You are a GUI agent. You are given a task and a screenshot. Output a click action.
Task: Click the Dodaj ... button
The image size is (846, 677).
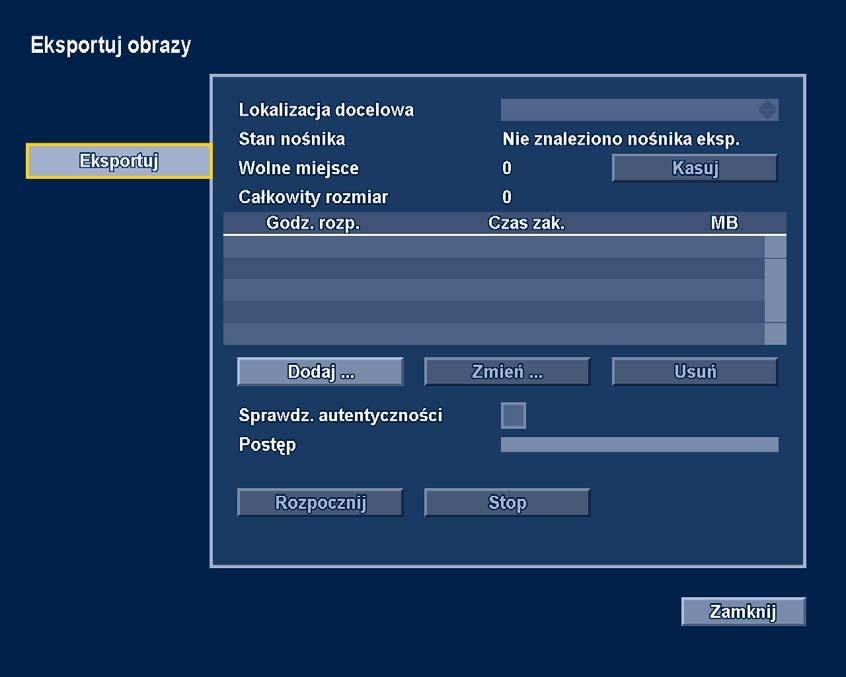pos(320,372)
